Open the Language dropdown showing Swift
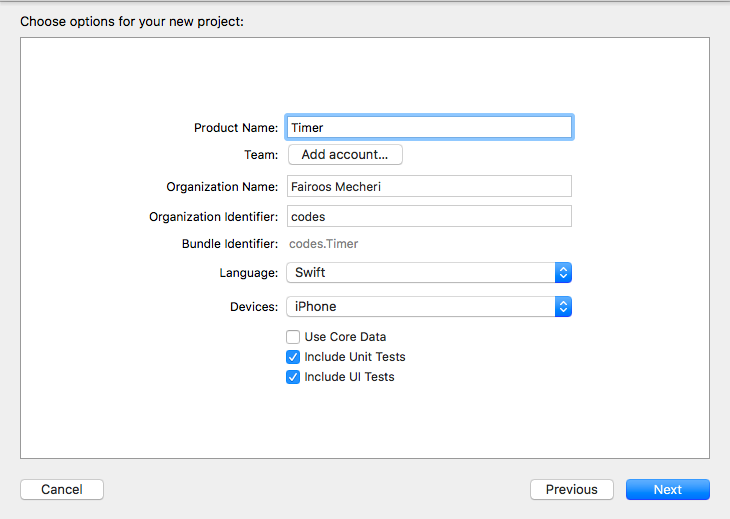730x519 pixels. point(420,272)
